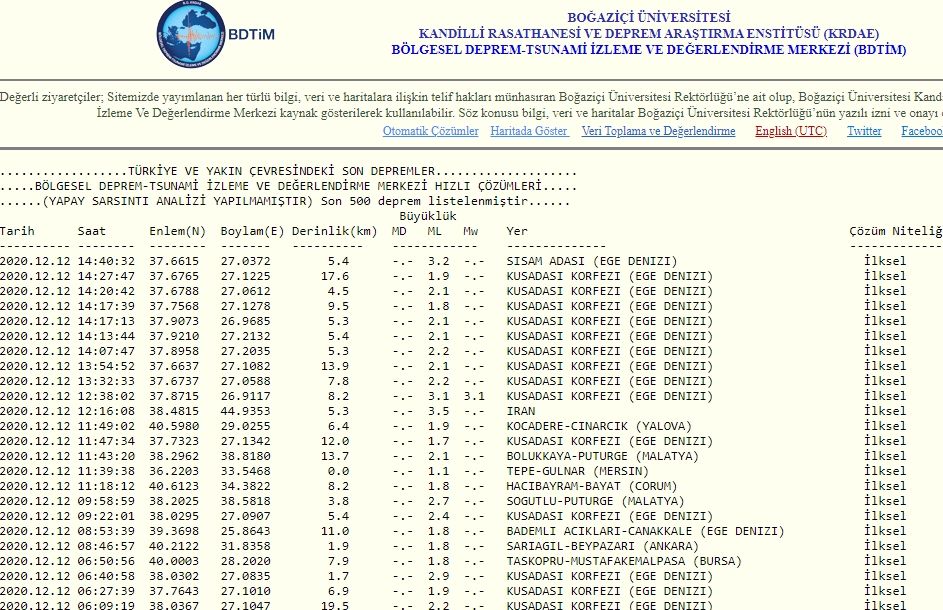Follow the Veri Toplama ve Değerlendirme link

[x=658, y=131]
